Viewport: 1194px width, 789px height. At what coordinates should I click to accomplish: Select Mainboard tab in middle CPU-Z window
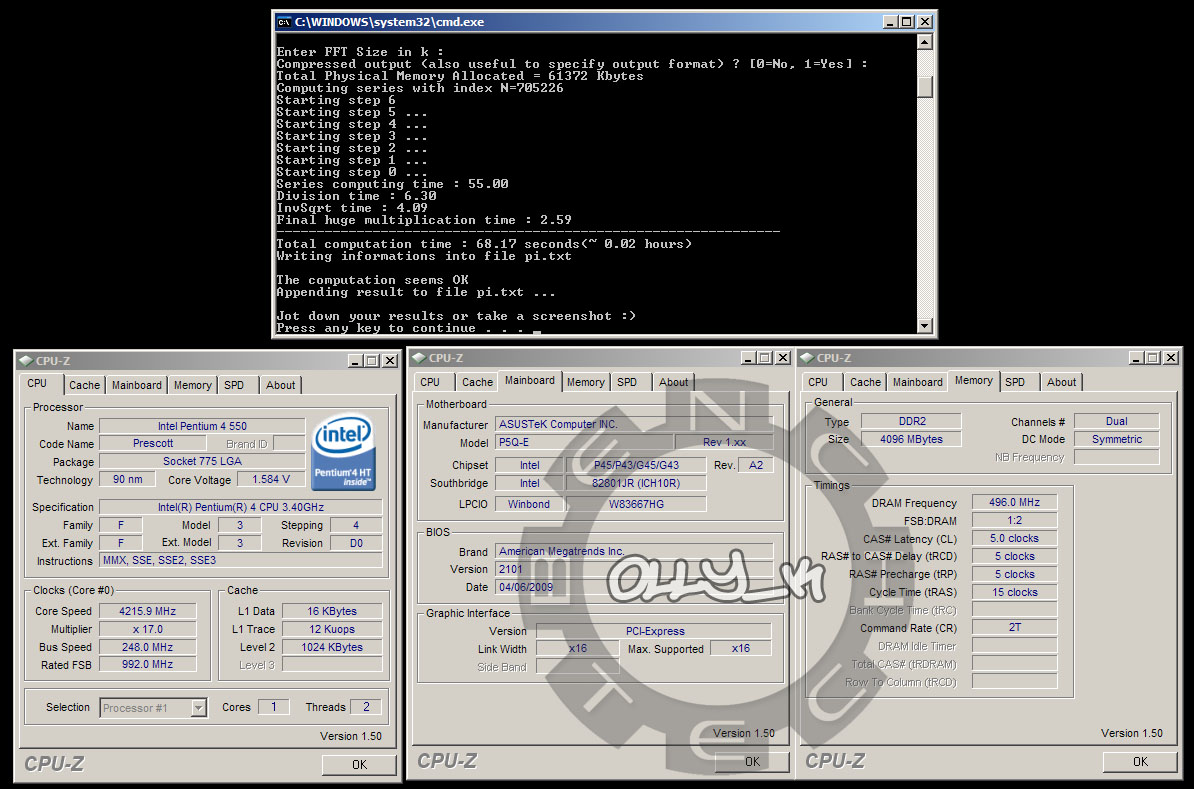[530, 381]
